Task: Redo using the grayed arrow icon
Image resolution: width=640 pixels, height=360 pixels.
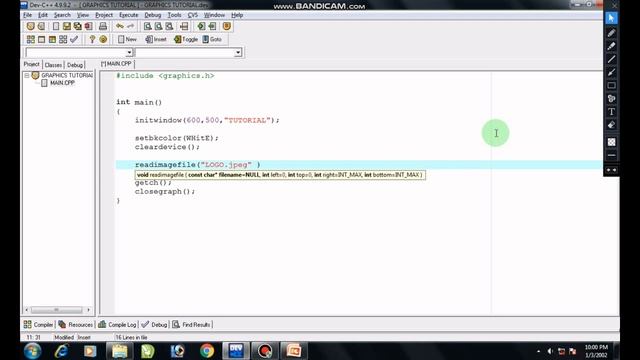Action: [131, 27]
